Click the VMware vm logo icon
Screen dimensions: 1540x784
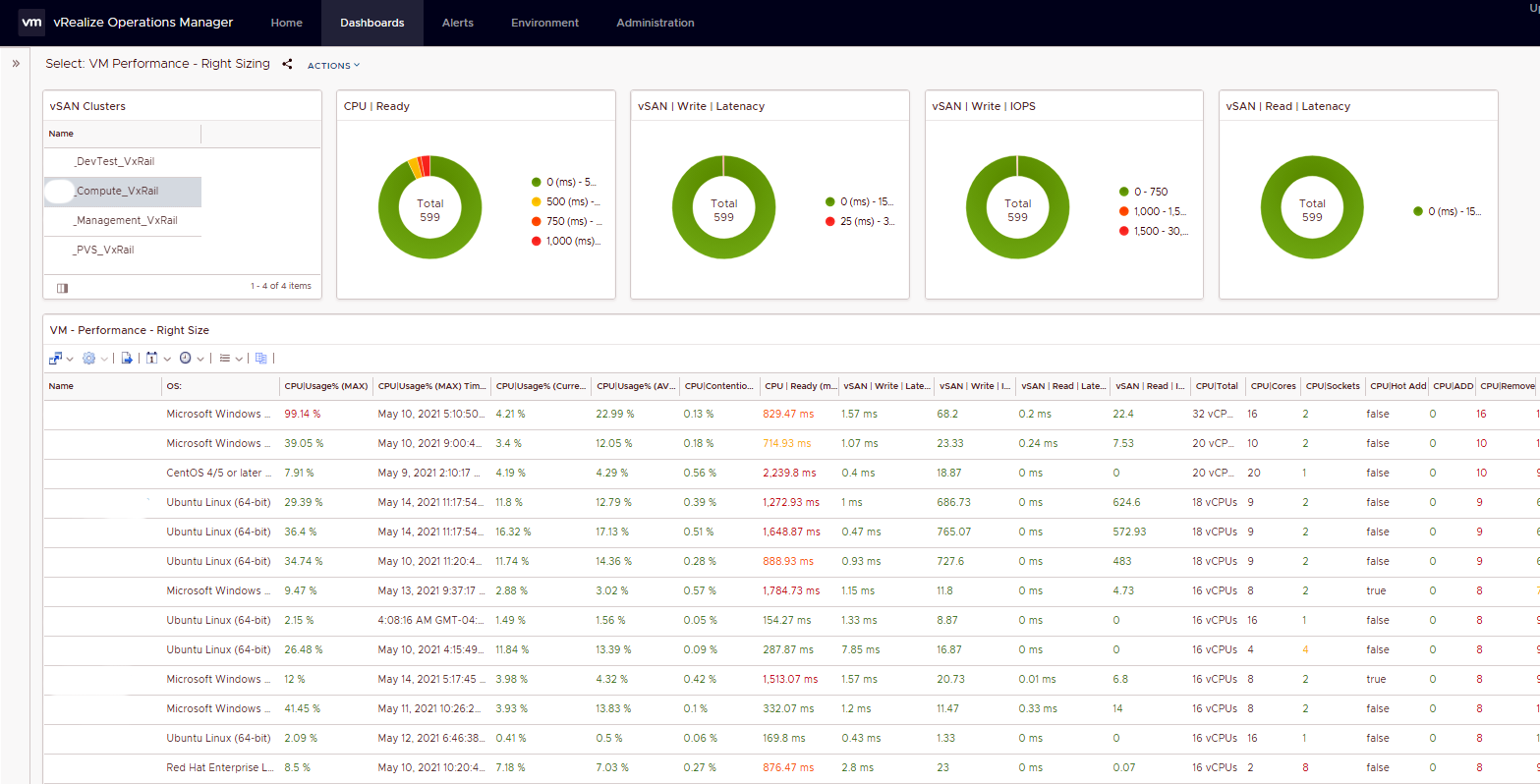pyautogui.click(x=31, y=22)
